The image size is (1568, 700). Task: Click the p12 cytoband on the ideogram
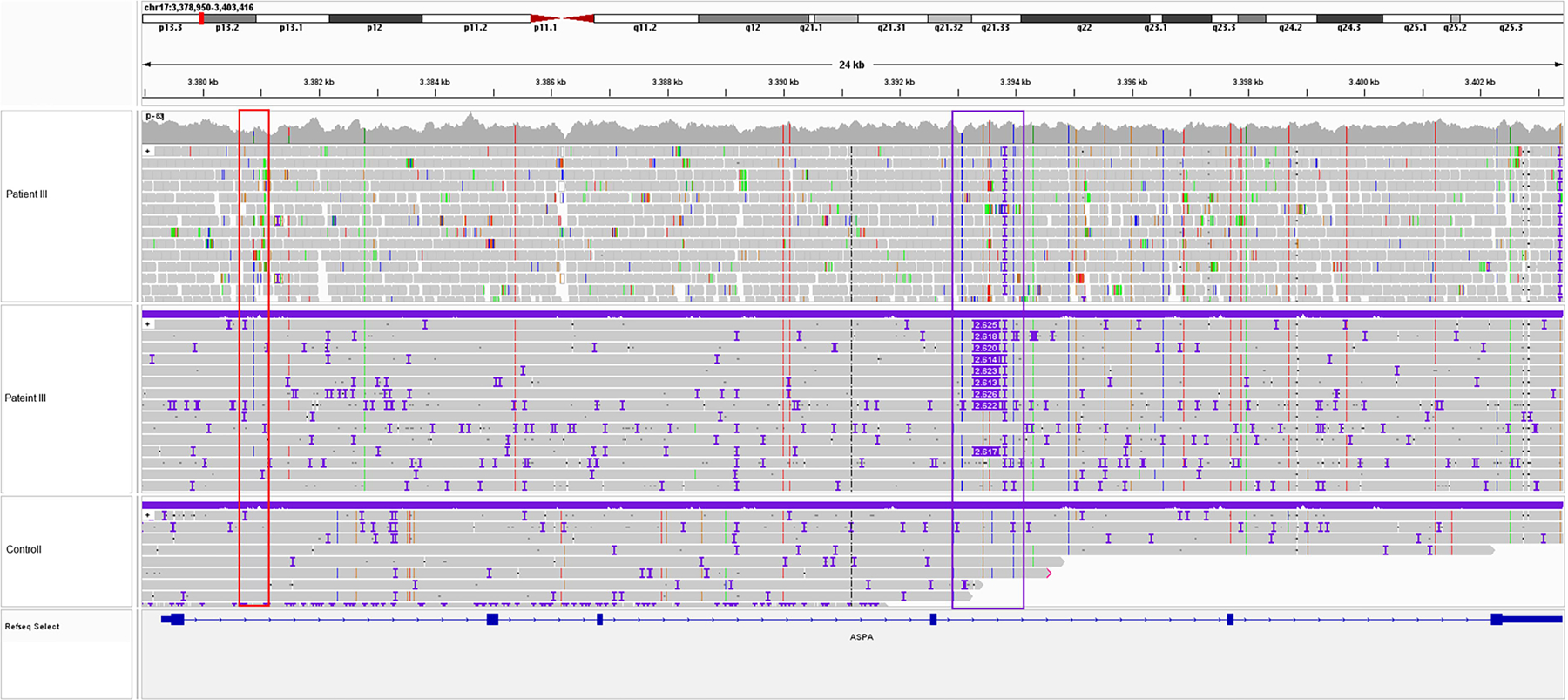point(375,18)
